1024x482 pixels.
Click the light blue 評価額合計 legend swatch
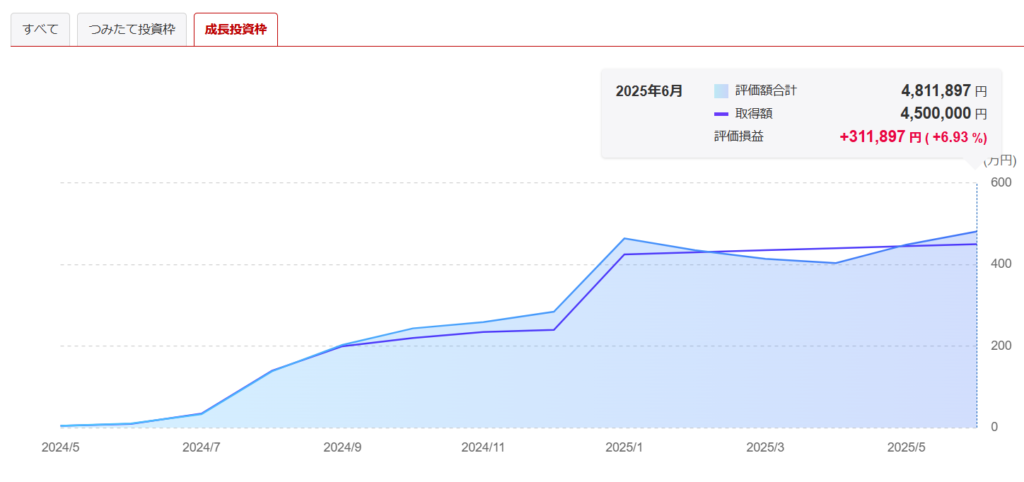click(x=721, y=91)
